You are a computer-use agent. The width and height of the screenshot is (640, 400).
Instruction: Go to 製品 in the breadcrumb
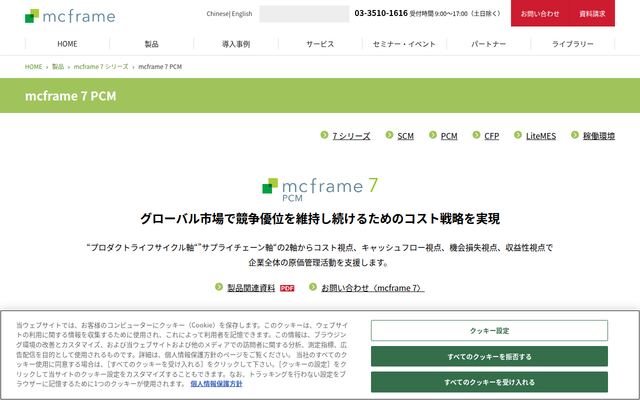pyautogui.click(x=58, y=67)
